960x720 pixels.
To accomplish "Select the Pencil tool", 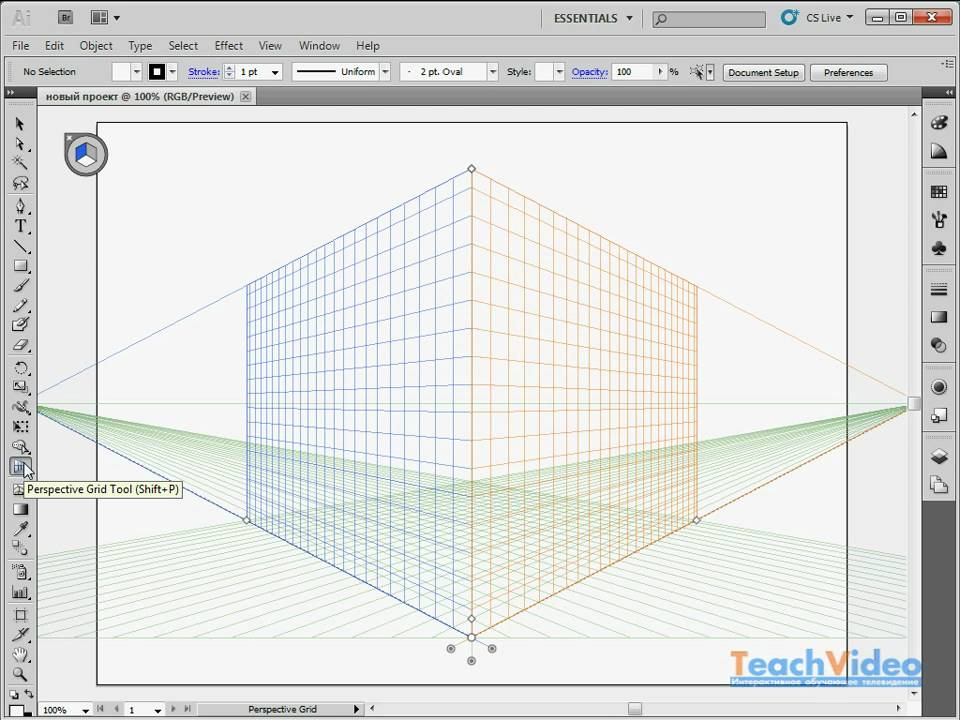I will point(20,306).
